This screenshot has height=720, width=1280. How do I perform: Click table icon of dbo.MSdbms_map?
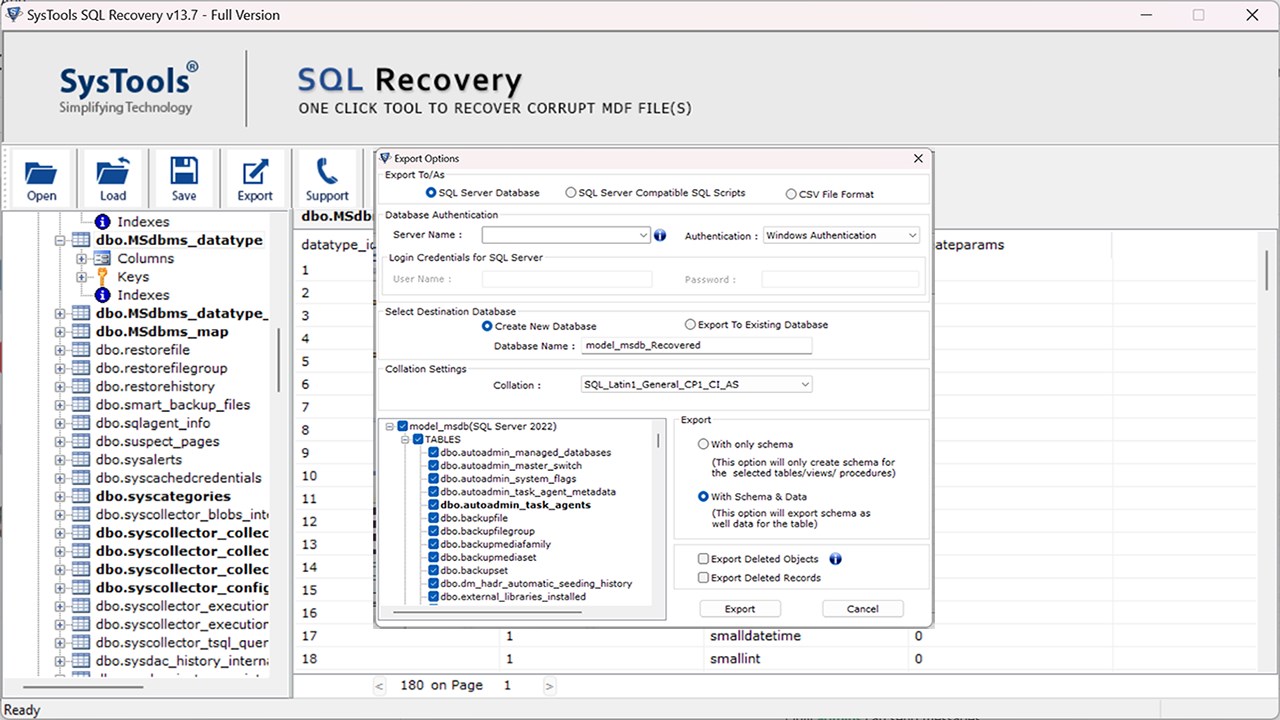pos(80,332)
